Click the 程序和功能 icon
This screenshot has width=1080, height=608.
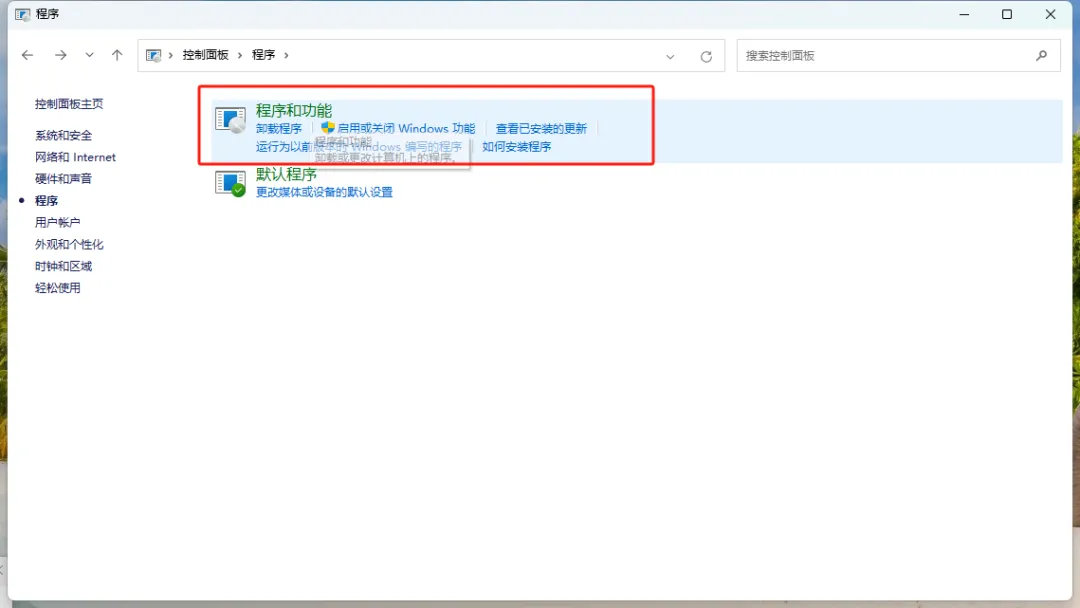point(230,119)
